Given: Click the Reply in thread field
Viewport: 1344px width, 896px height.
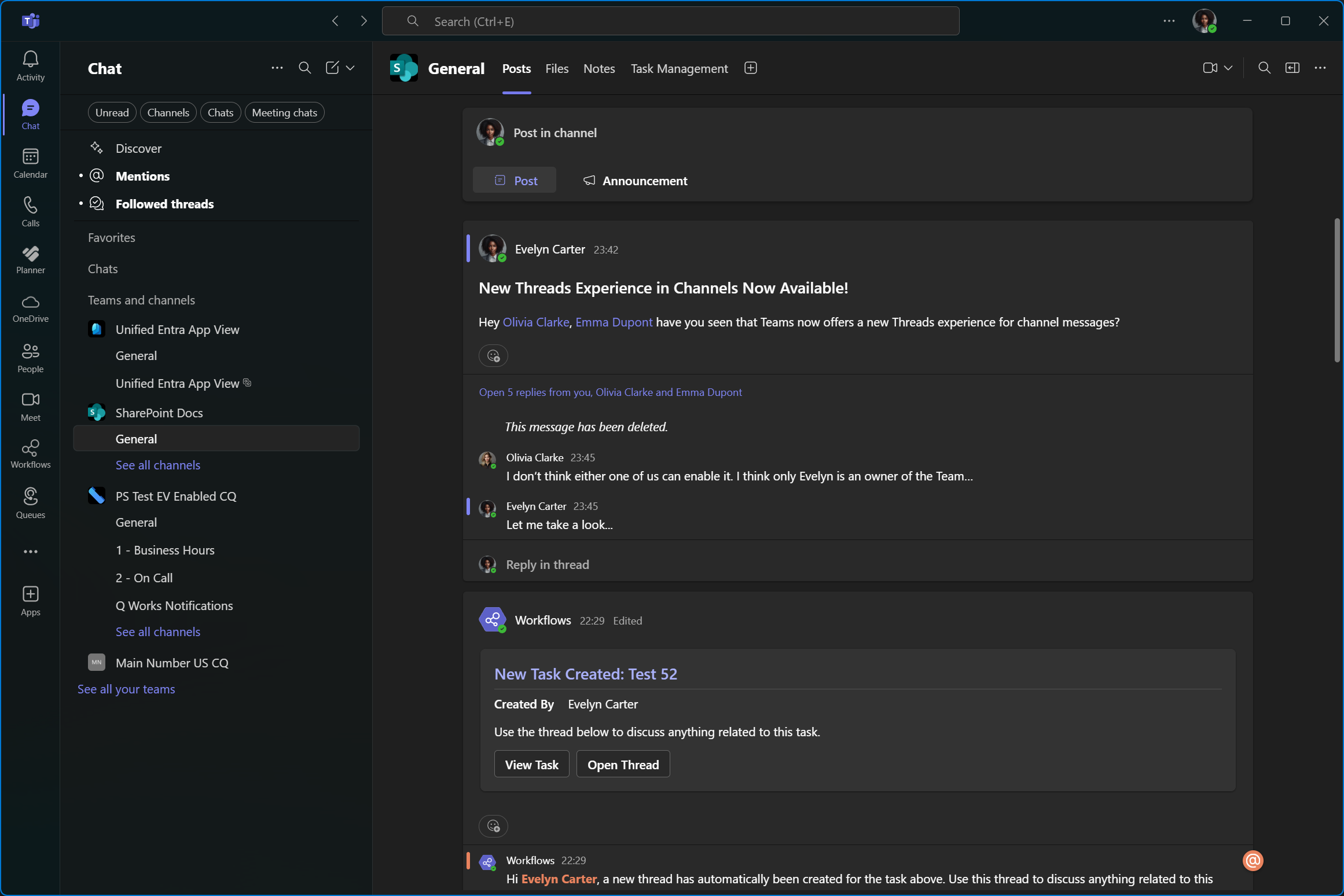Looking at the screenshot, I should [857, 564].
